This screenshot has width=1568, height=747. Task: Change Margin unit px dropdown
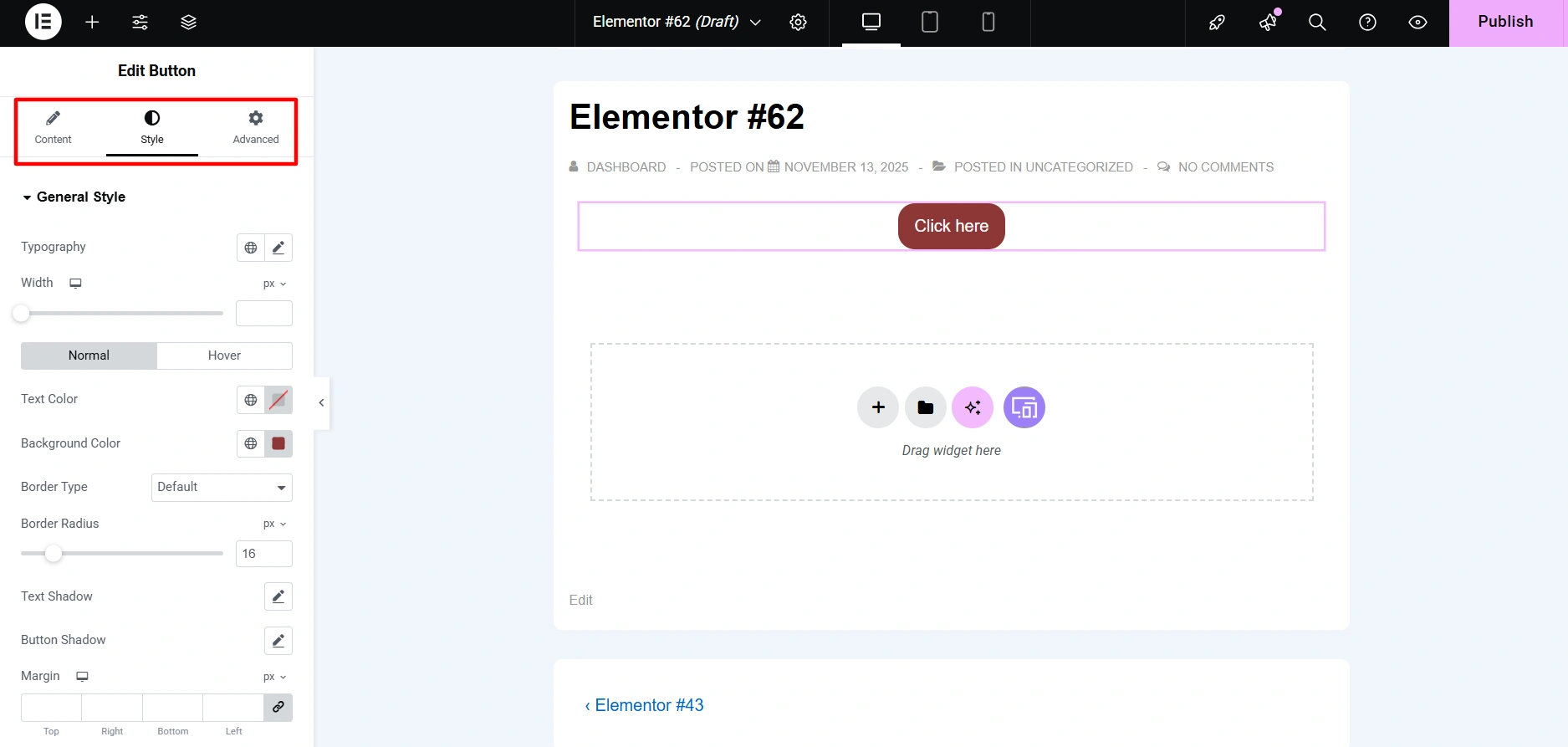274,677
